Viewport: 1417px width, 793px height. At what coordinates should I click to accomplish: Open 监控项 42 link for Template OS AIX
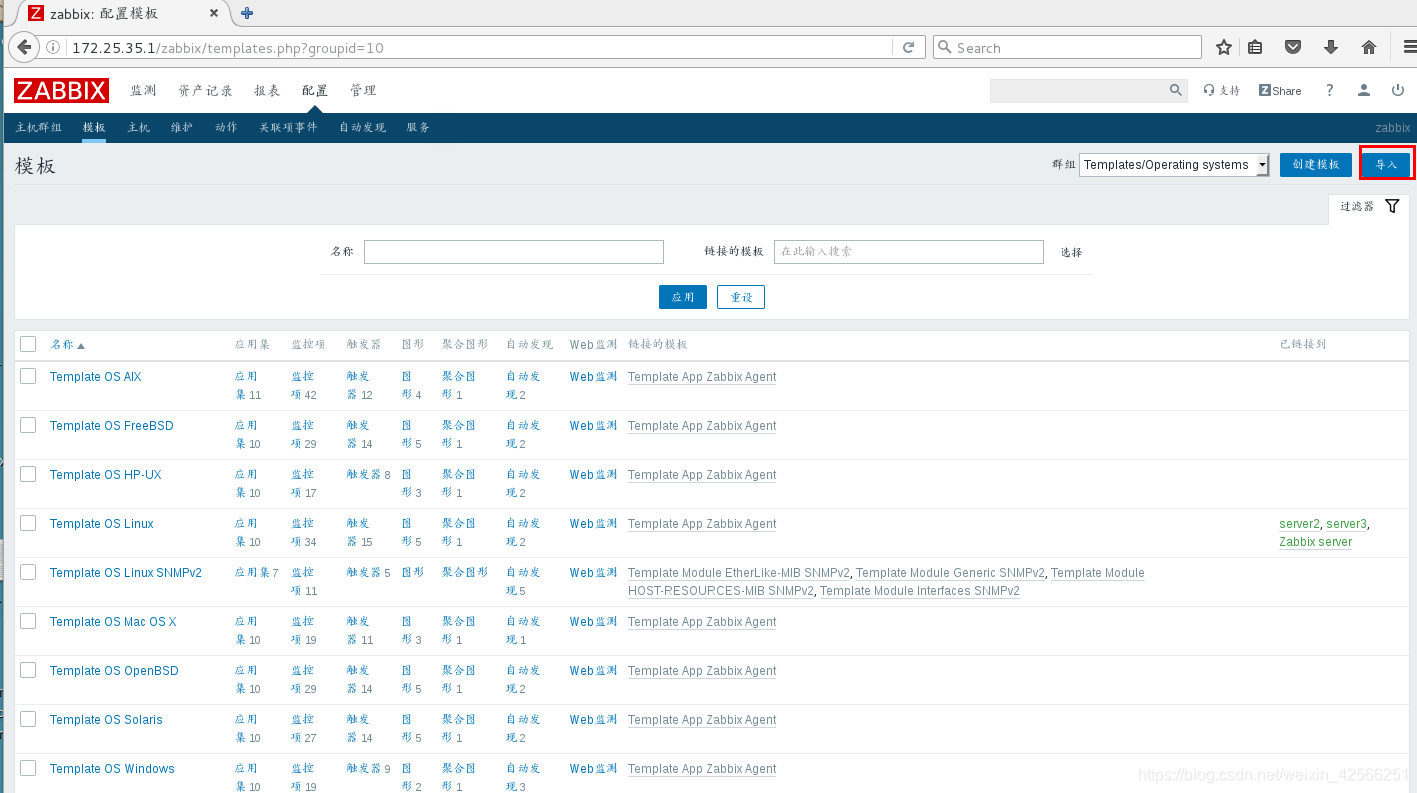click(x=303, y=385)
